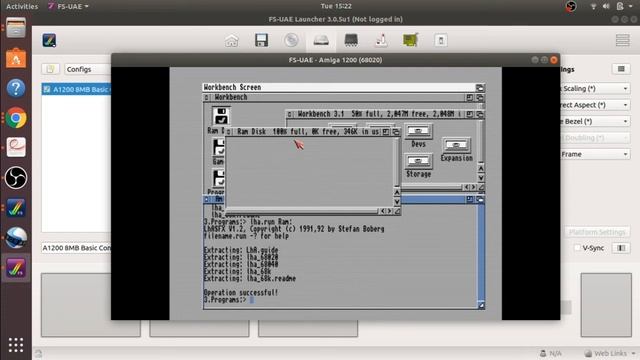Click the FS-UAE Amiga 1200 window title
The width and height of the screenshot is (640, 360).
pyautogui.click(x=336, y=60)
